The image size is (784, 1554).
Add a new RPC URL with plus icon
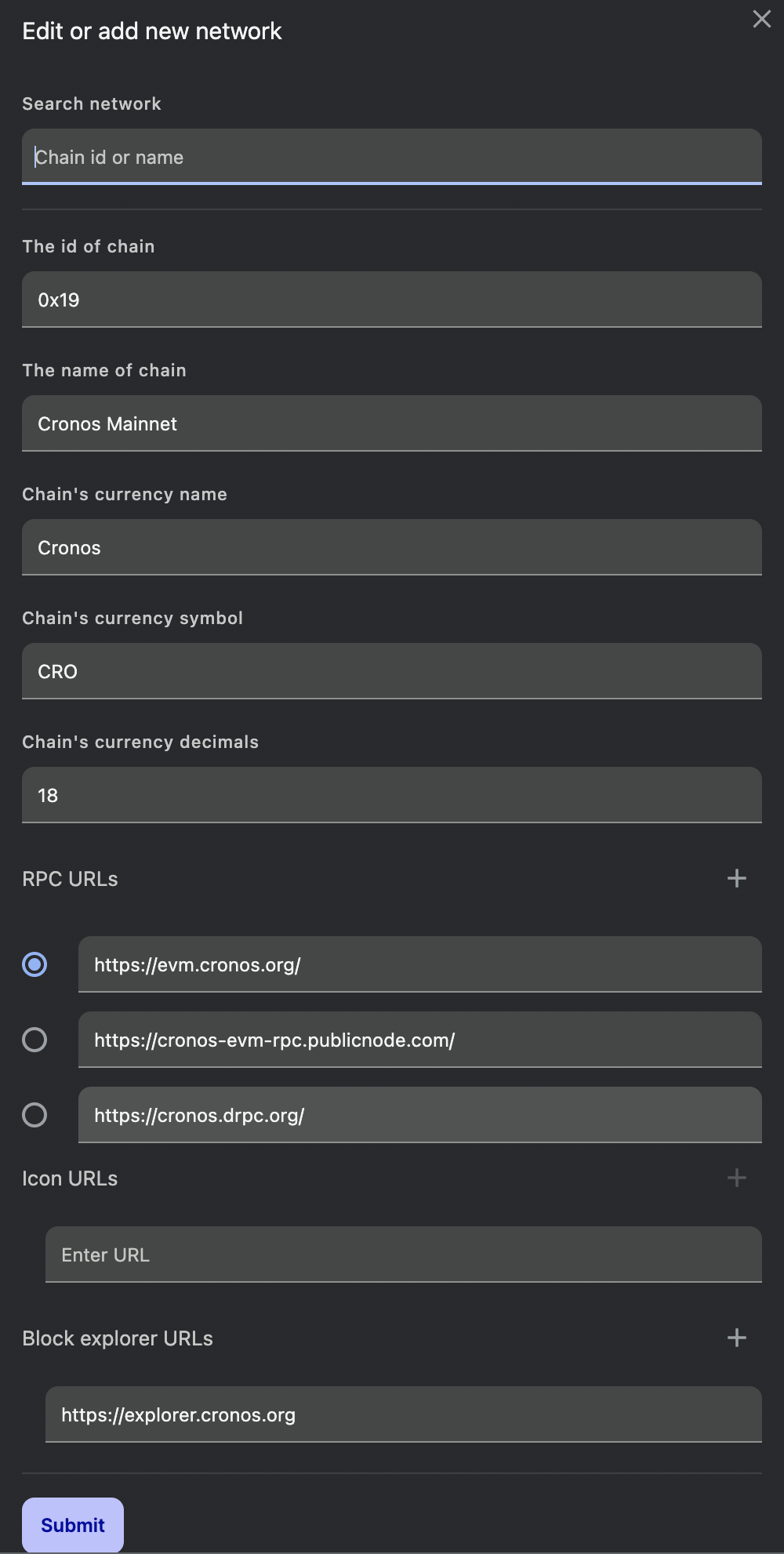click(x=736, y=878)
